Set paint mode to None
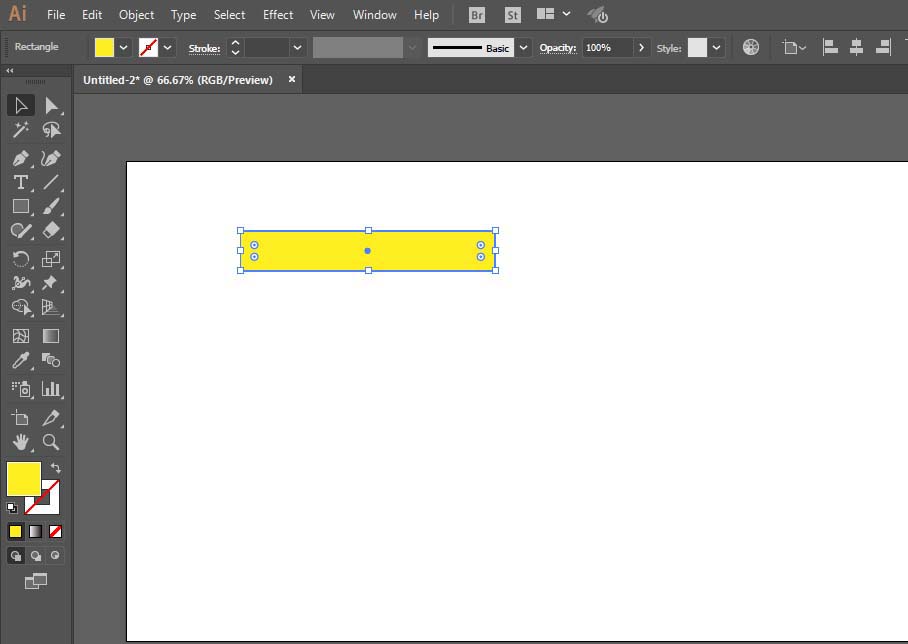This screenshot has width=908, height=644. pos(55,531)
